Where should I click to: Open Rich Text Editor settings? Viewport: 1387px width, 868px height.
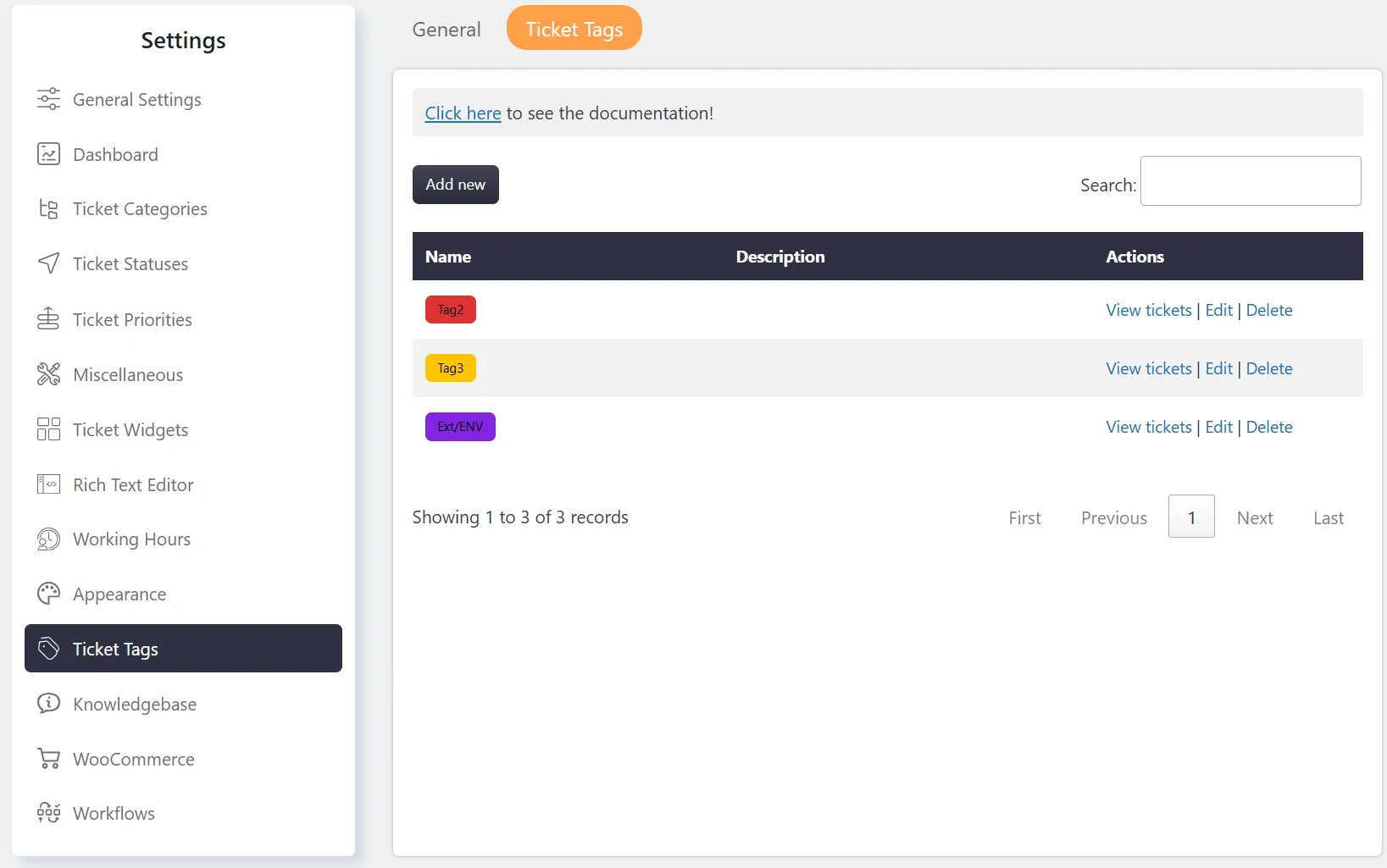click(133, 485)
